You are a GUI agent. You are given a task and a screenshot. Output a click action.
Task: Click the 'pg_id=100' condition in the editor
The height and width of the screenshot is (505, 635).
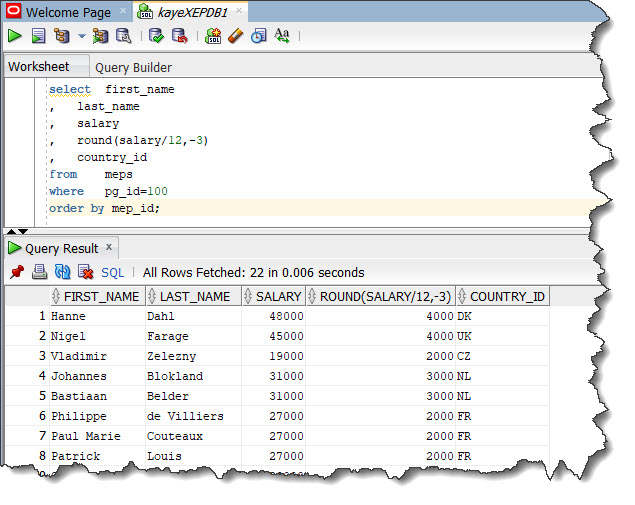[x=136, y=191]
